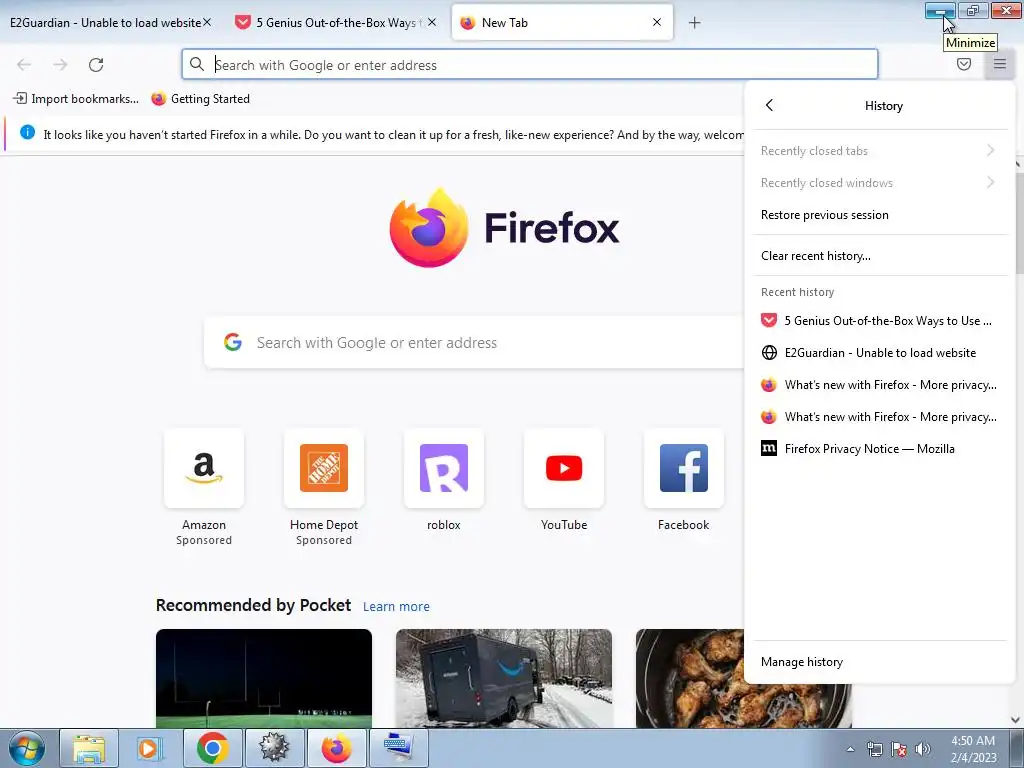The image size is (1024, 768).
Task: Click the Action Center flag icon
Action: 899,749
